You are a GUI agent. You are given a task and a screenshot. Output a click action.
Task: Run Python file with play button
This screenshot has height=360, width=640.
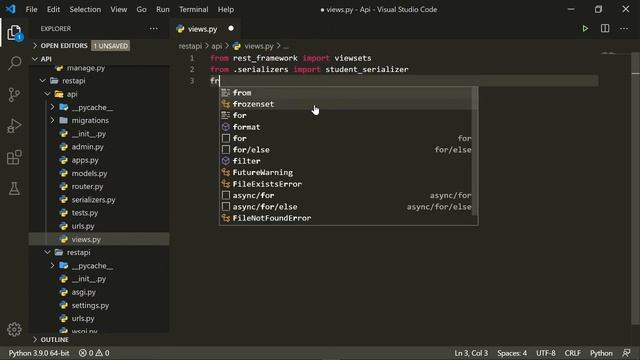click(585, 29)
